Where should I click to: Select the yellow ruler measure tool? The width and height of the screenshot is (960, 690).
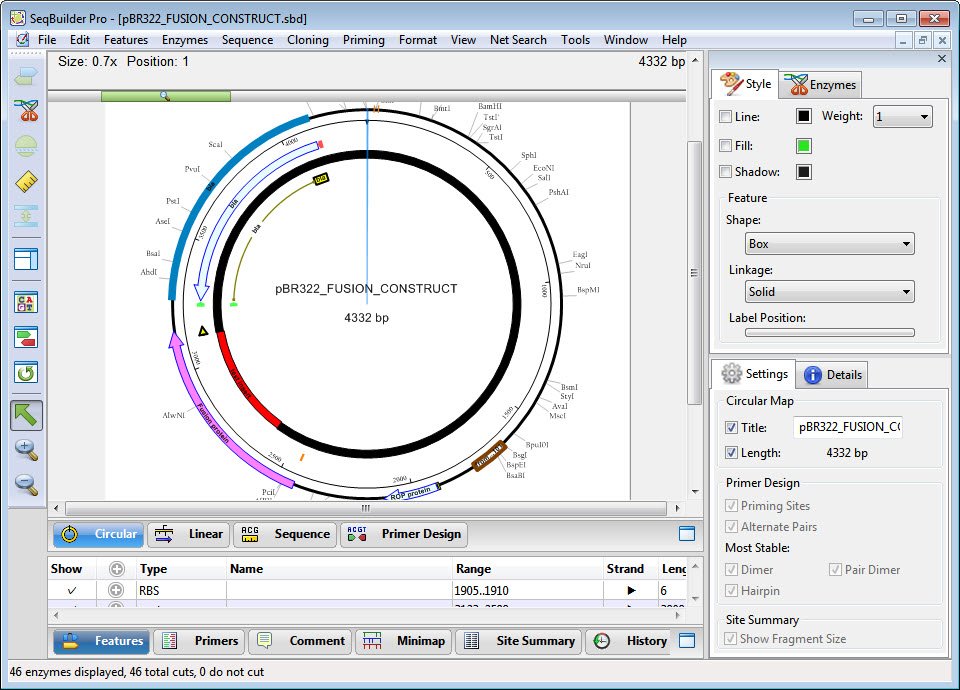(x=27, y=182)
